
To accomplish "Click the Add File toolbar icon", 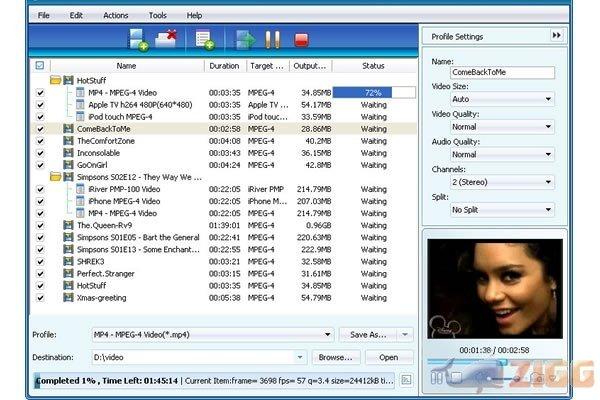I will (137, 41).
